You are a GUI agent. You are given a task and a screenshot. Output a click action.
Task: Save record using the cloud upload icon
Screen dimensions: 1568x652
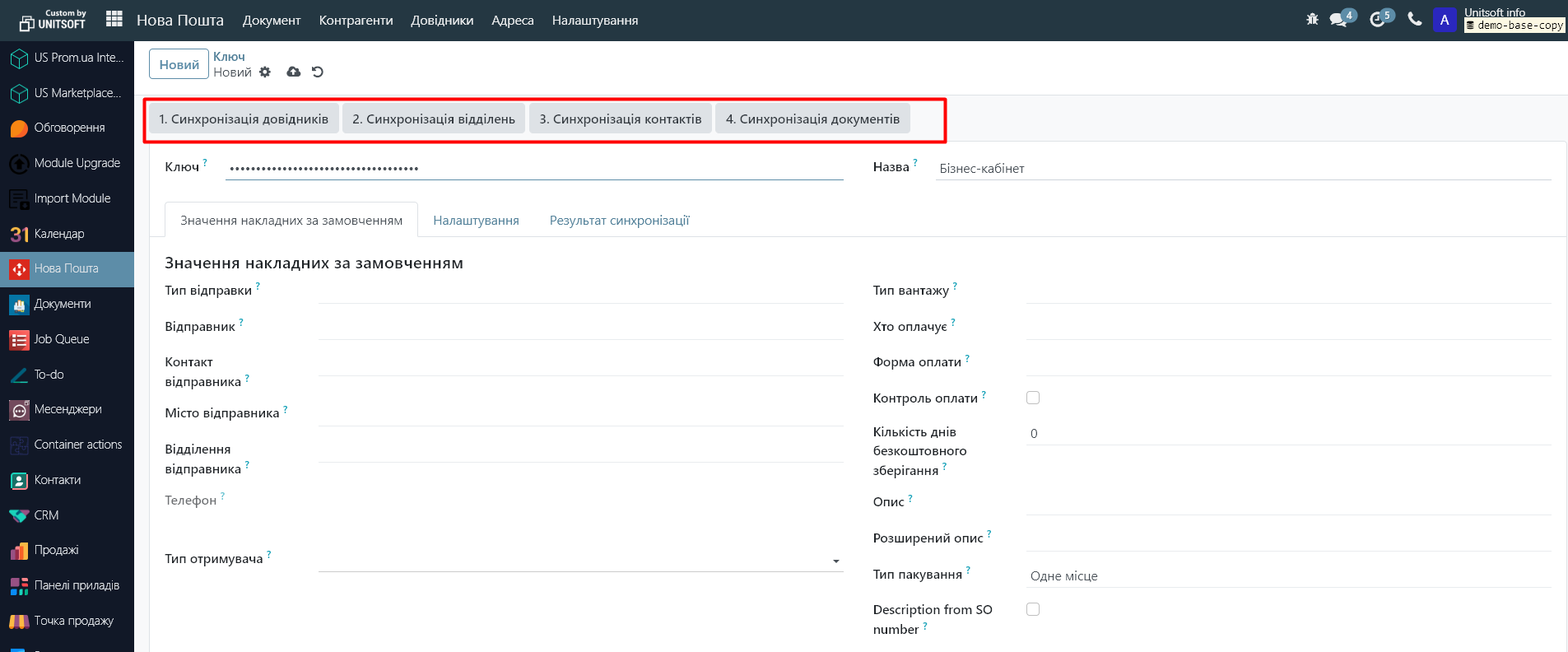(293, 72)
